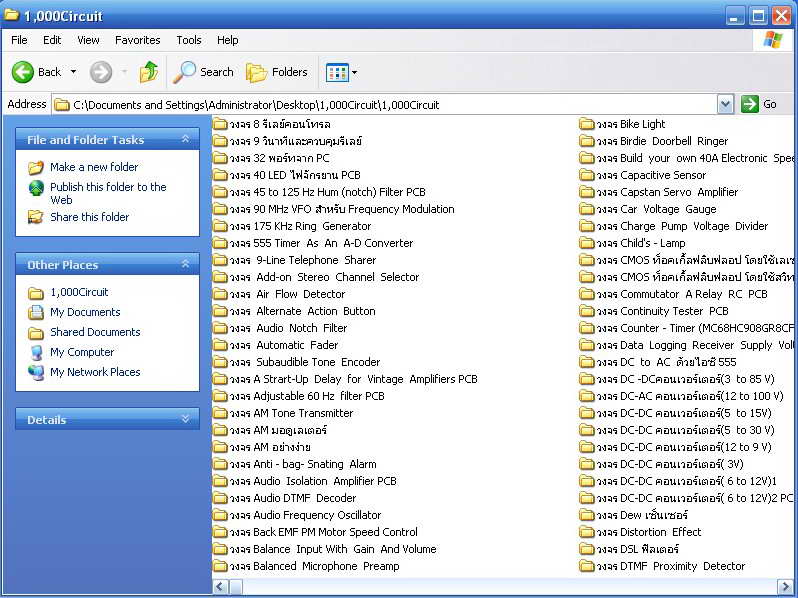The height and width of the screenshot is (598, 798).
Task: Click Make a new folder link
Action: [94, 167]
